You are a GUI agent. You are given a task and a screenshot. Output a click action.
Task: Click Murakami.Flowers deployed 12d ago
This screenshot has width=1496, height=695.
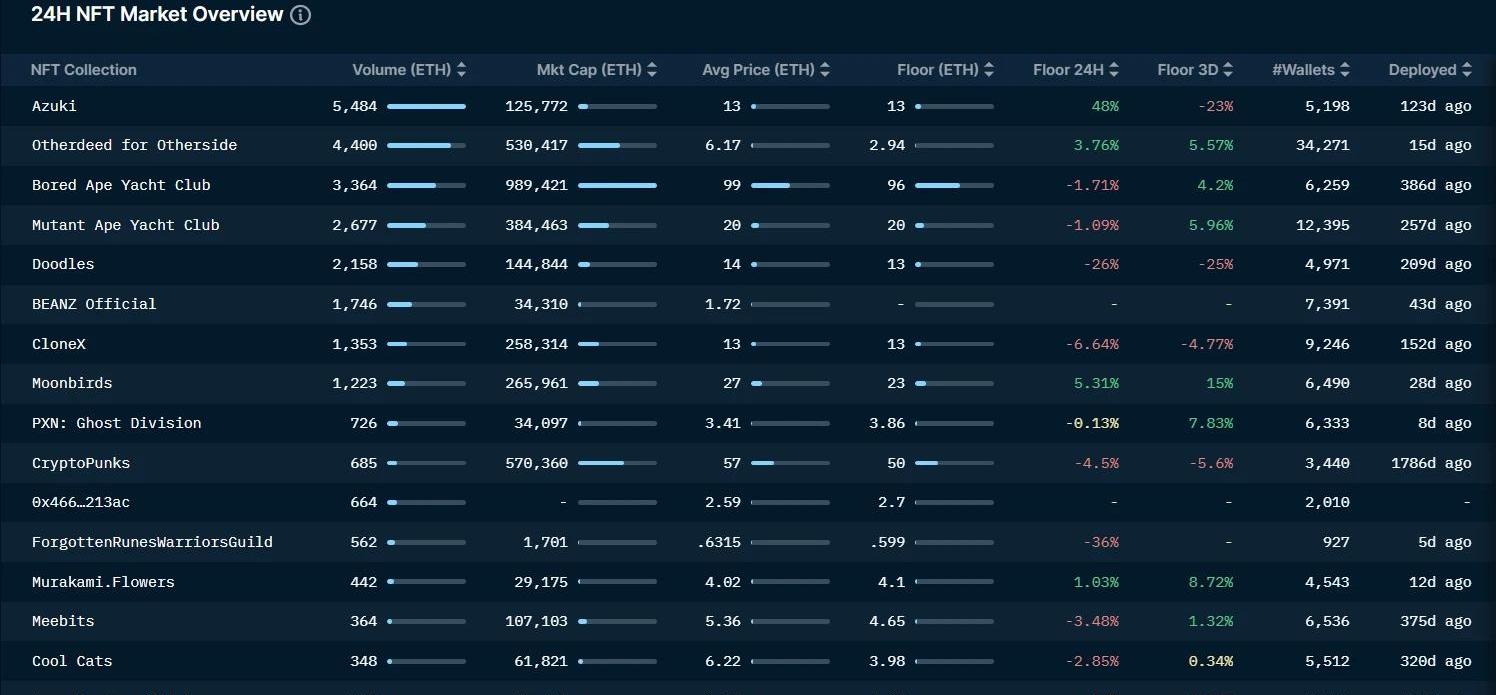(1440, 582)
